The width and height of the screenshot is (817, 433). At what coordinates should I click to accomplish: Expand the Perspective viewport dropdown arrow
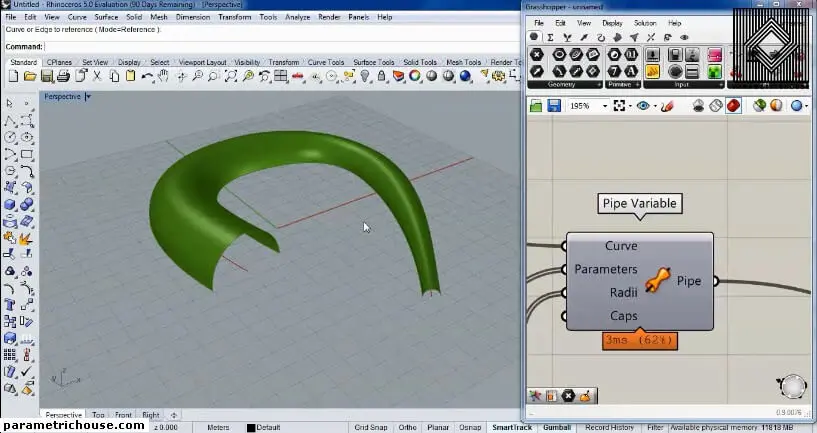coord(88,97)
